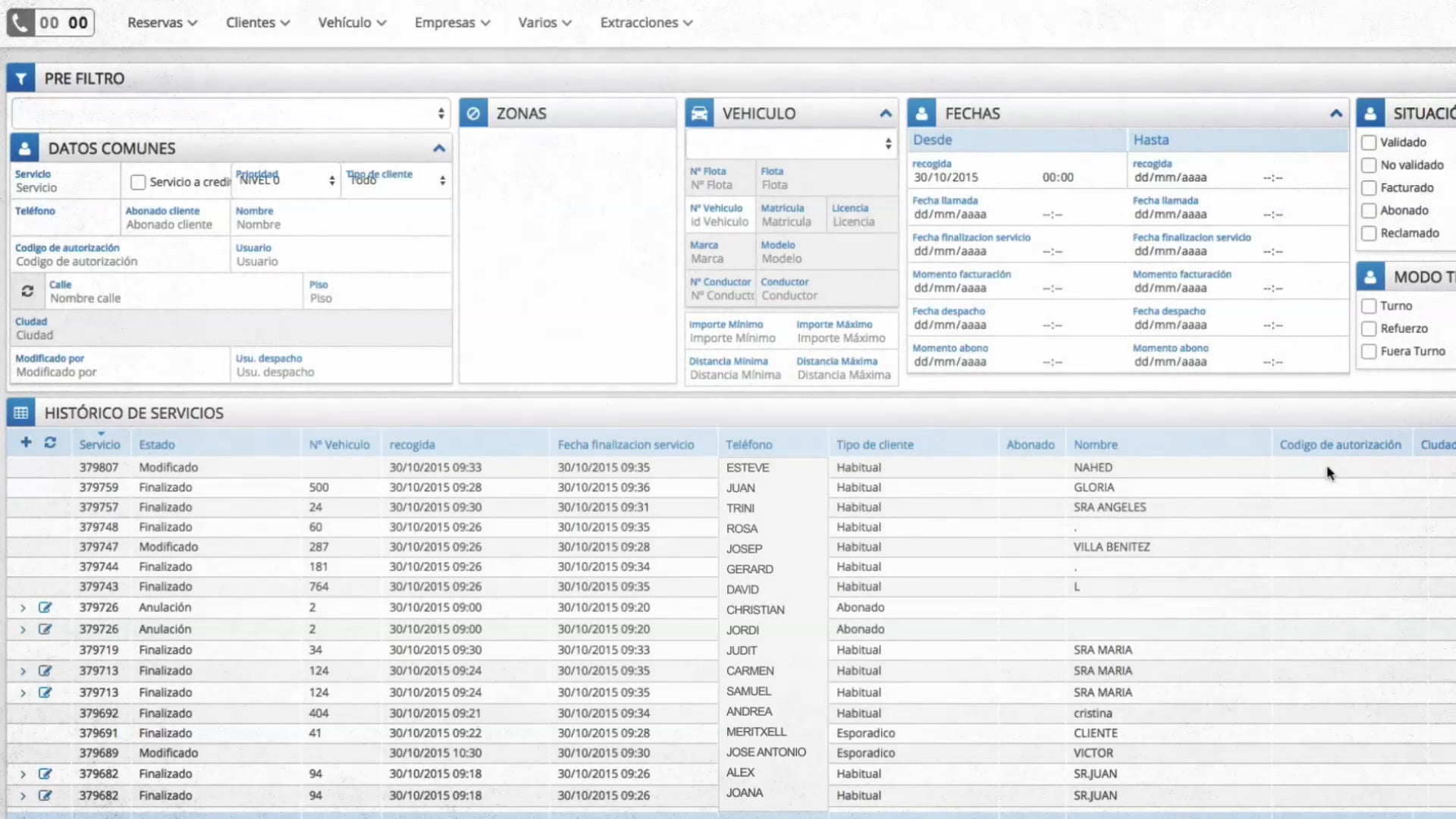Click the PRE FILTRO funnel icon

pos(21,79)
